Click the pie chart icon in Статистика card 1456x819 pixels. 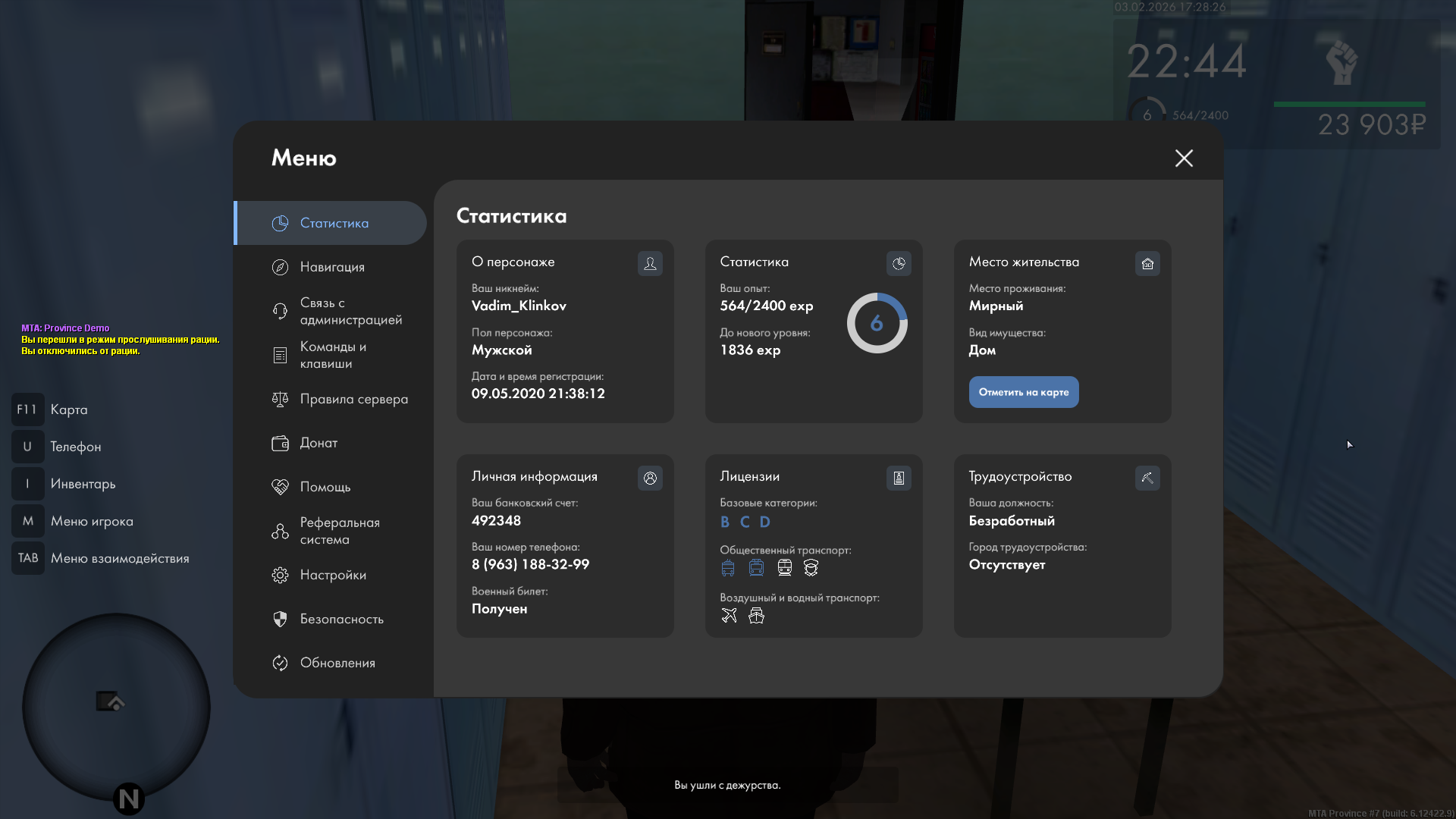point(899,263)
